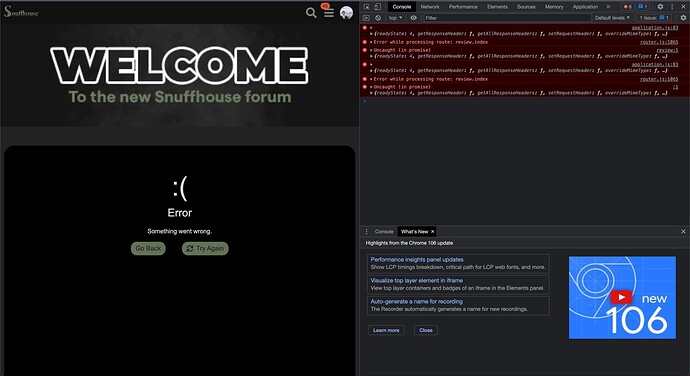This screenshot has height=376, width=690.
Task: Click the Go Back button
Action: 148,248
